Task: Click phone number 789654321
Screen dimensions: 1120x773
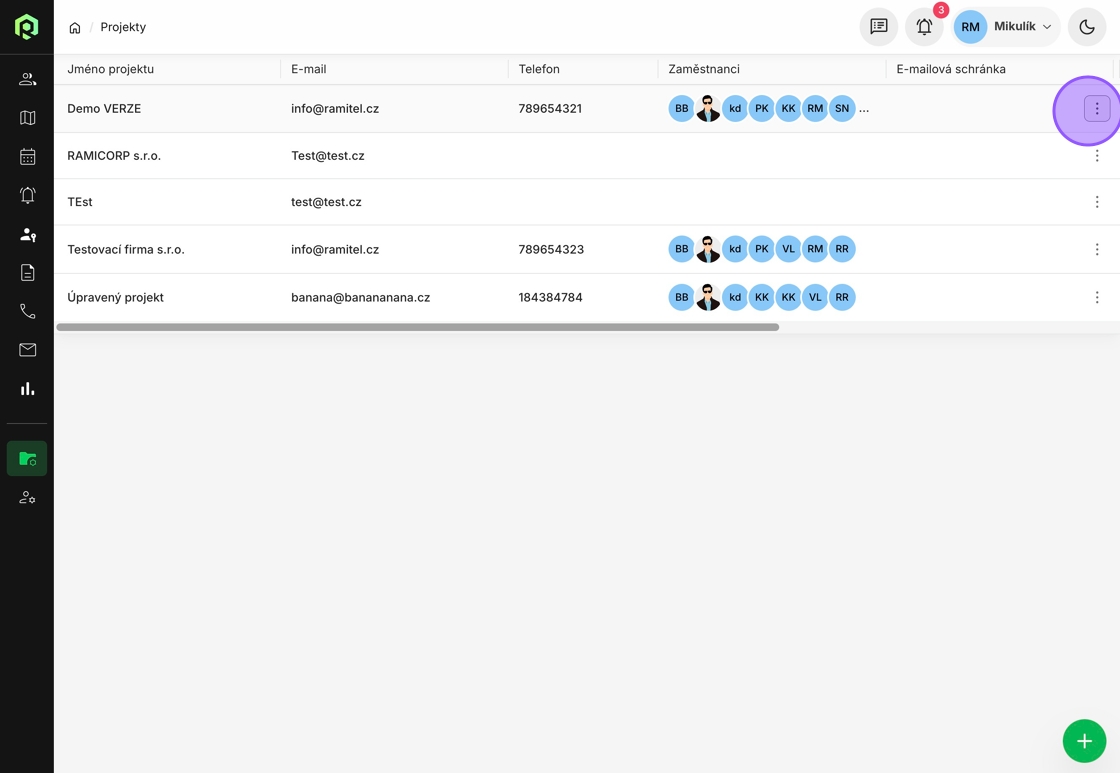Action: point(550,109)
